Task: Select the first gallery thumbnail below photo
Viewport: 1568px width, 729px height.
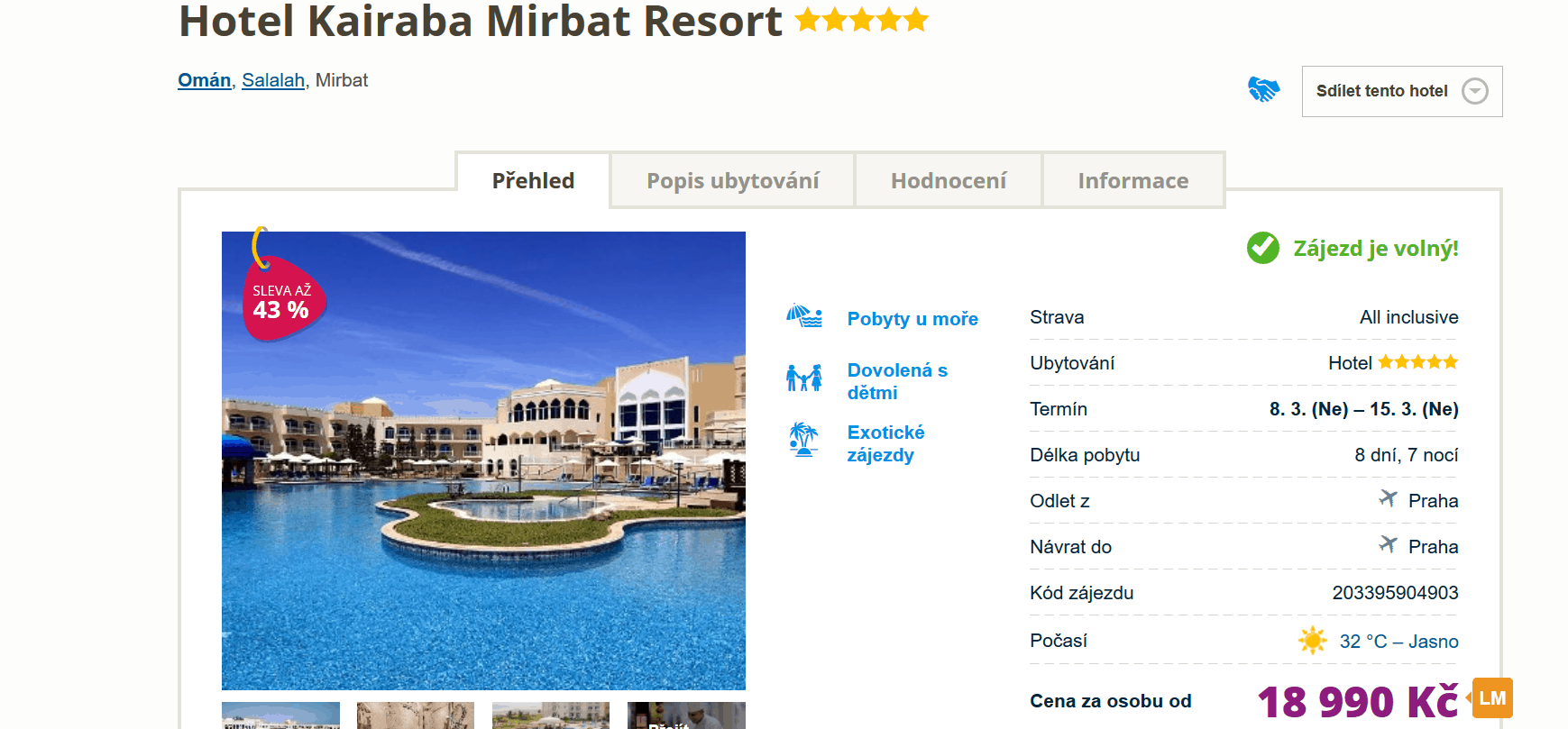Action: pyautogui.click(x=280, y=715)
